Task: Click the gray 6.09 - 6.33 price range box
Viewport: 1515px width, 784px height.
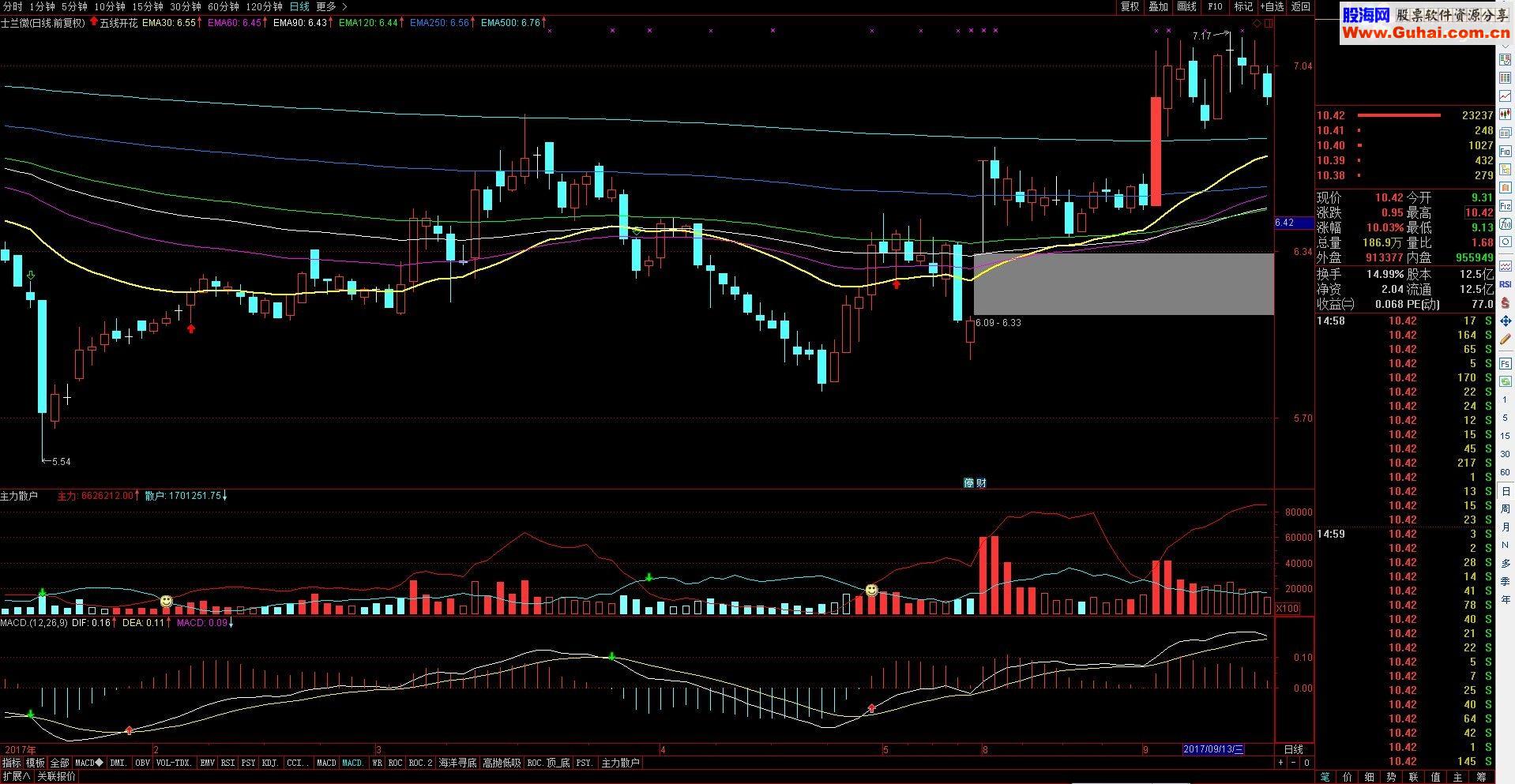Action: (x=1123, y=284)
